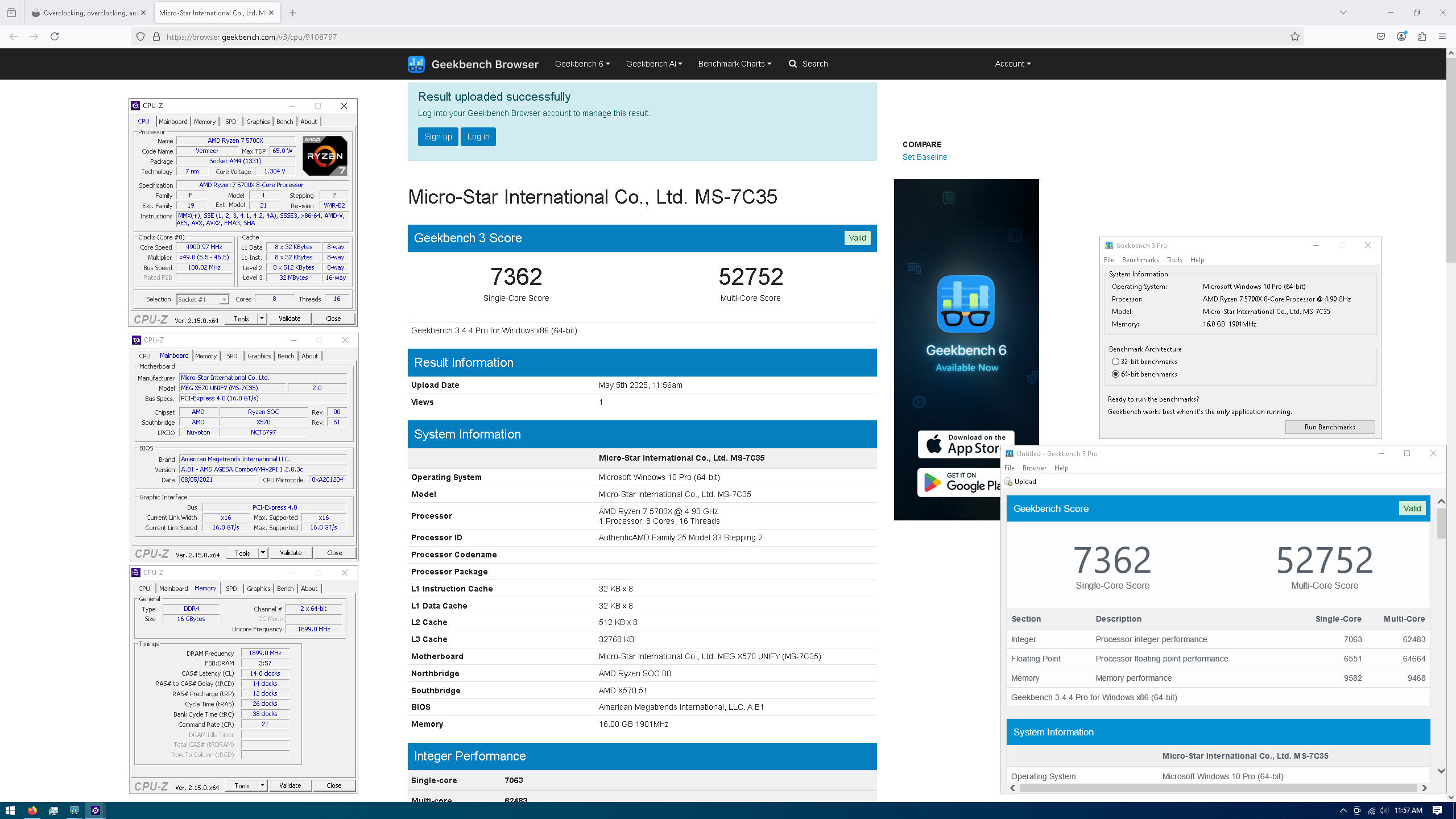Click Close button in CPU-Z memory timings window
The height and width of the screenshot is (819, 1456).
[334, 785]
